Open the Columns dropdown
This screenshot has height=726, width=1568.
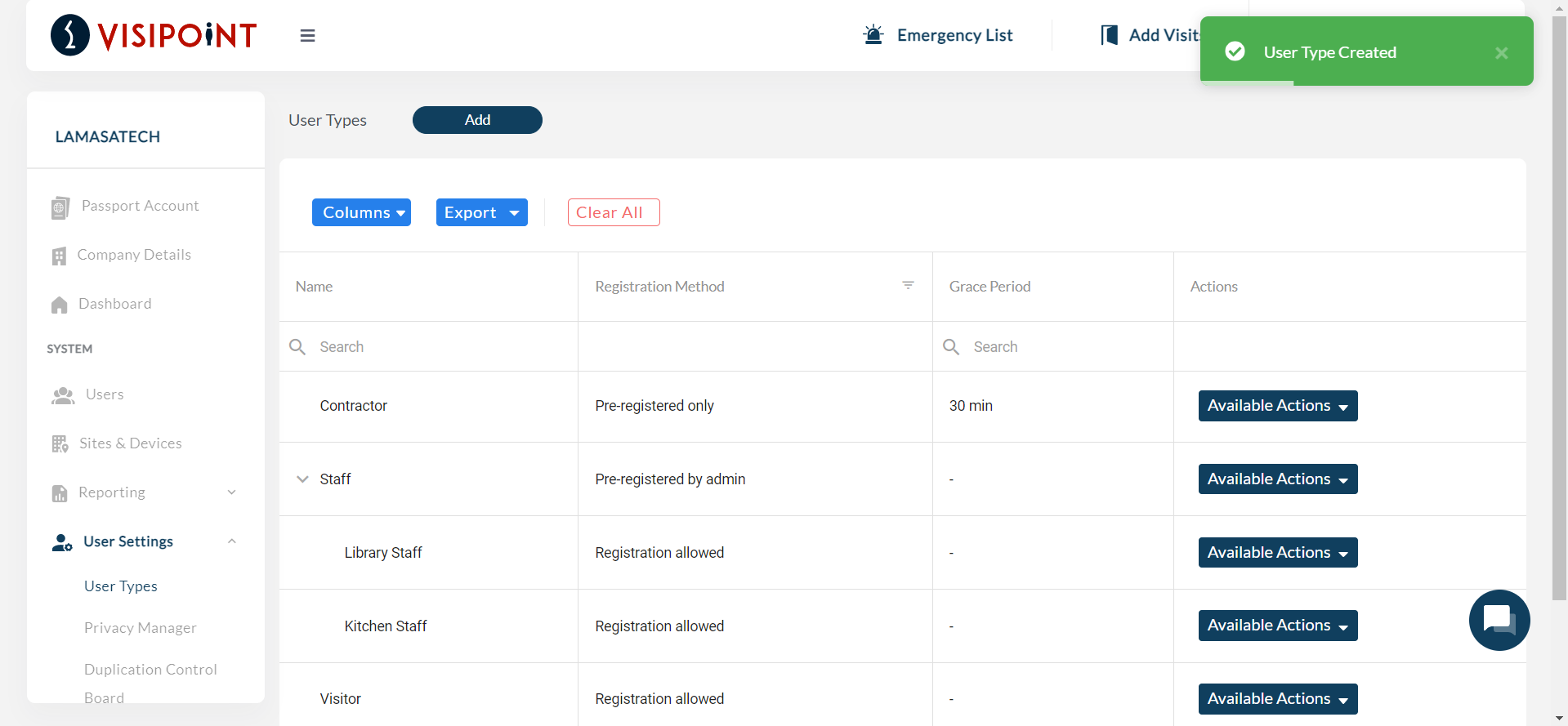coord(361,212)
